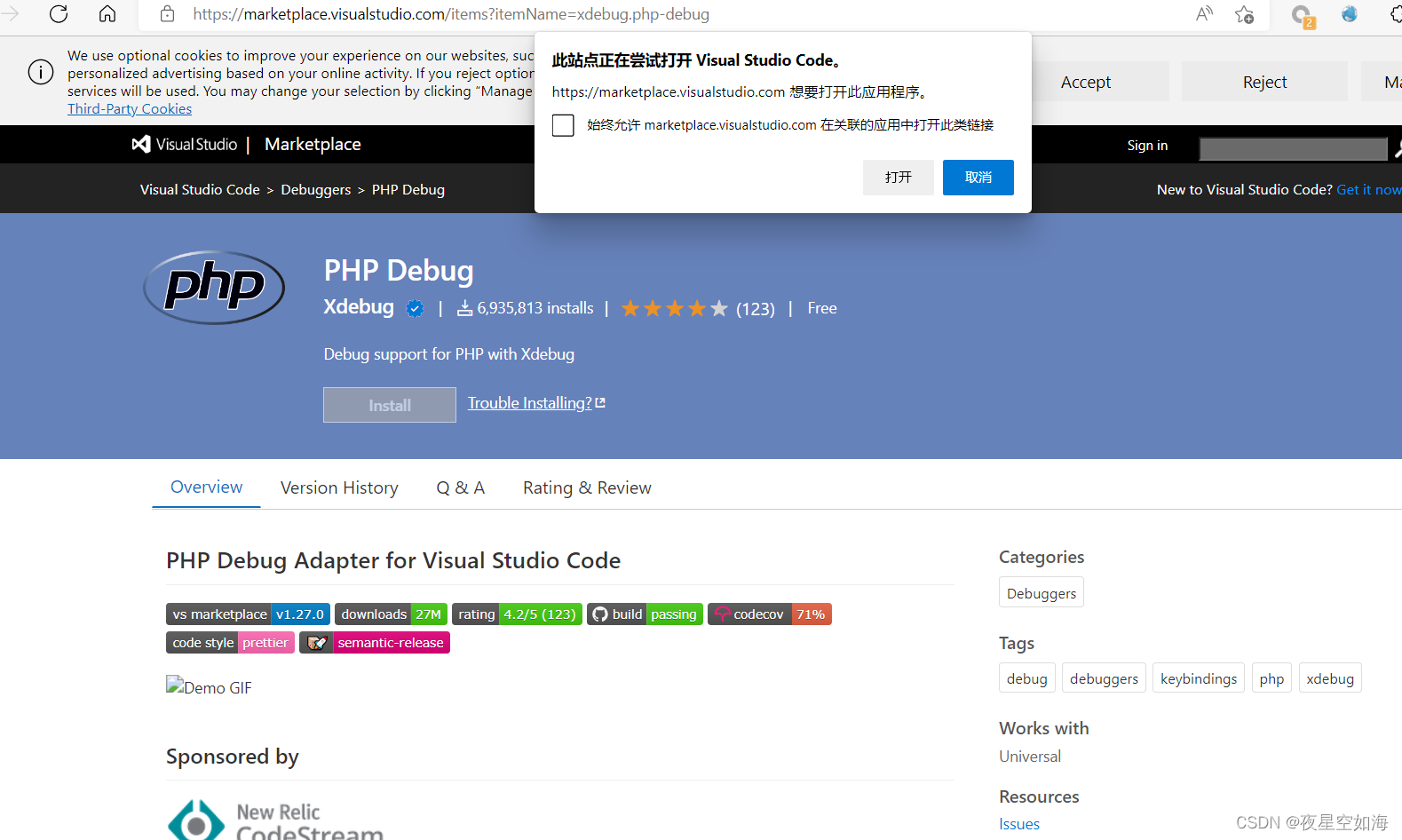This screenshot has height=840, width=1402.
Task: Switch to the Rating & Review tab
Action: pyautogui.click(x=587, y=487)
